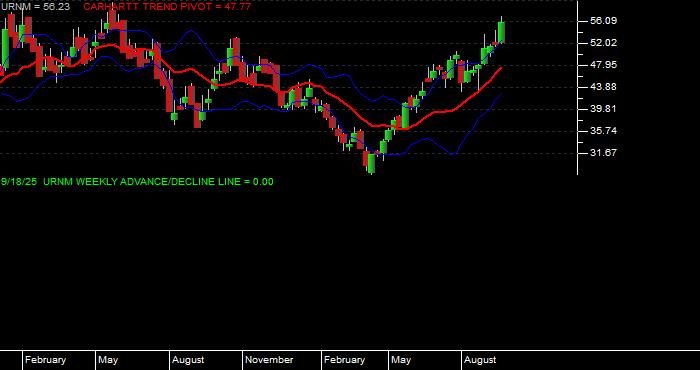
Task: Select the 47.95 price axis value
Action: (603, 65)
